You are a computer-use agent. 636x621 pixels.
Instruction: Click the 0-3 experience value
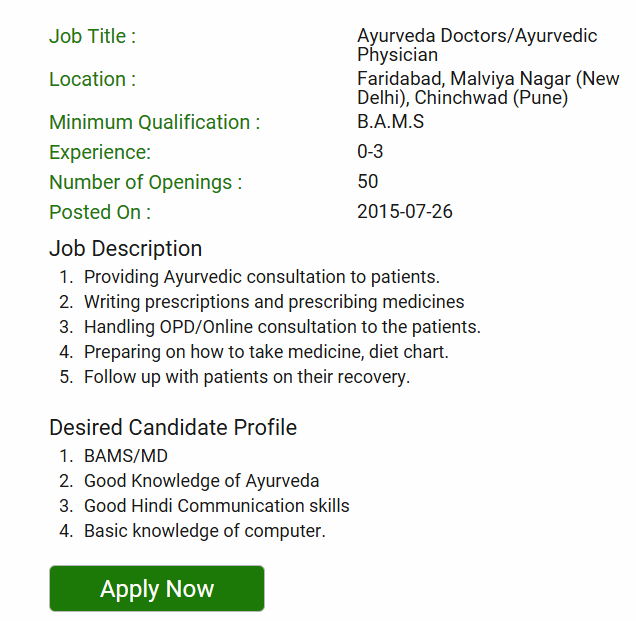pyautogui.click(x=370, y=152)
